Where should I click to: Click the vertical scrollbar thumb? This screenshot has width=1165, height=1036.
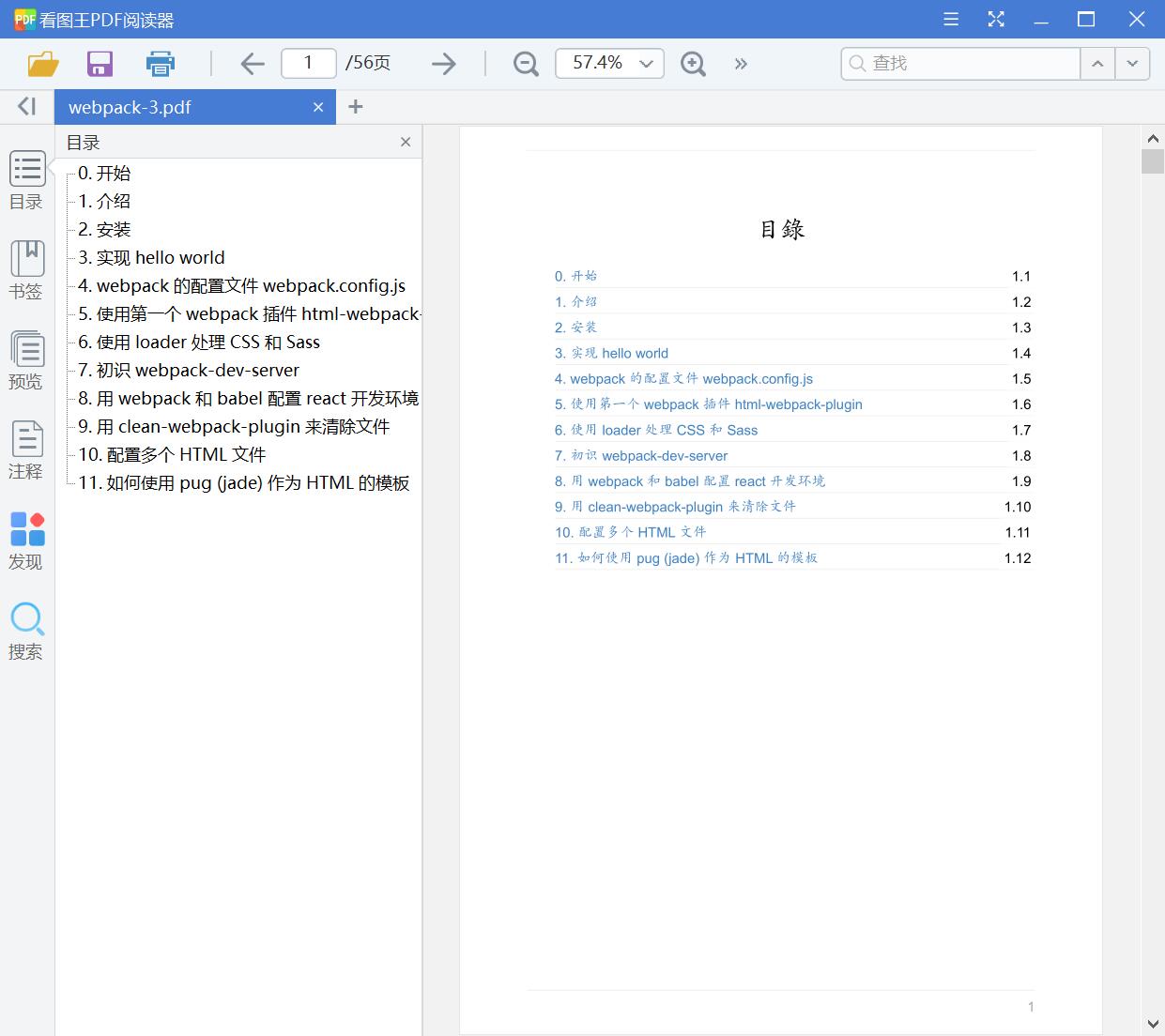tap(1153, 160)
